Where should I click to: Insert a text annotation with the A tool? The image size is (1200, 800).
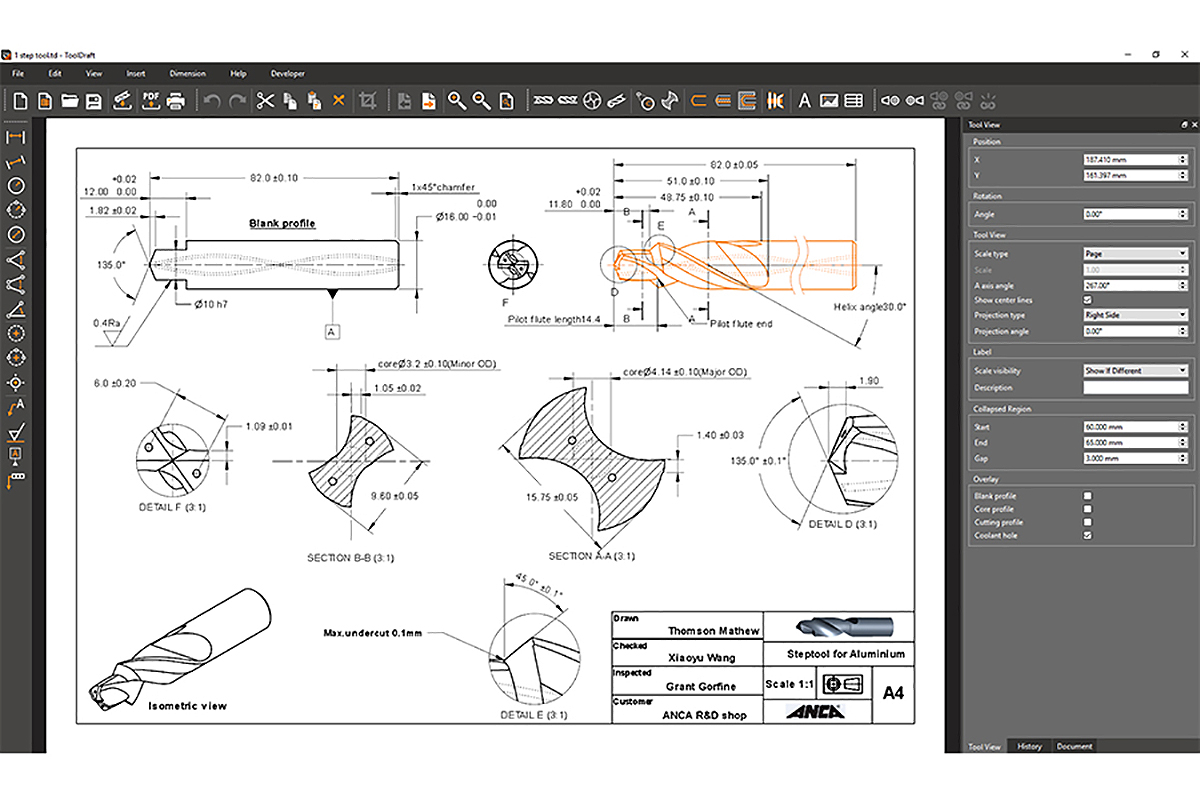point(803,100)
